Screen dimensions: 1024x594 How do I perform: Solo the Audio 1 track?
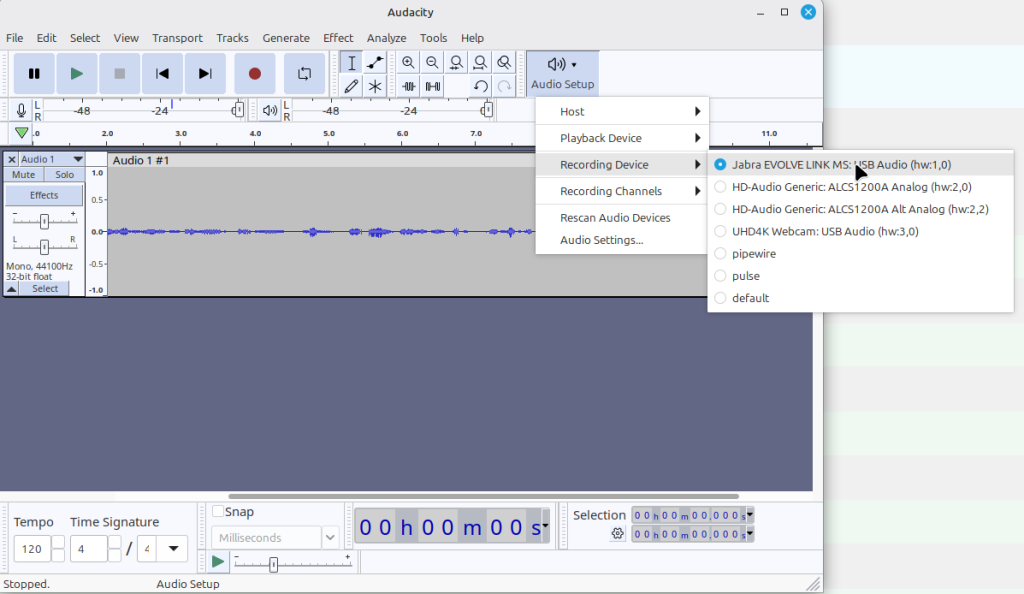[x=64, y=174]
